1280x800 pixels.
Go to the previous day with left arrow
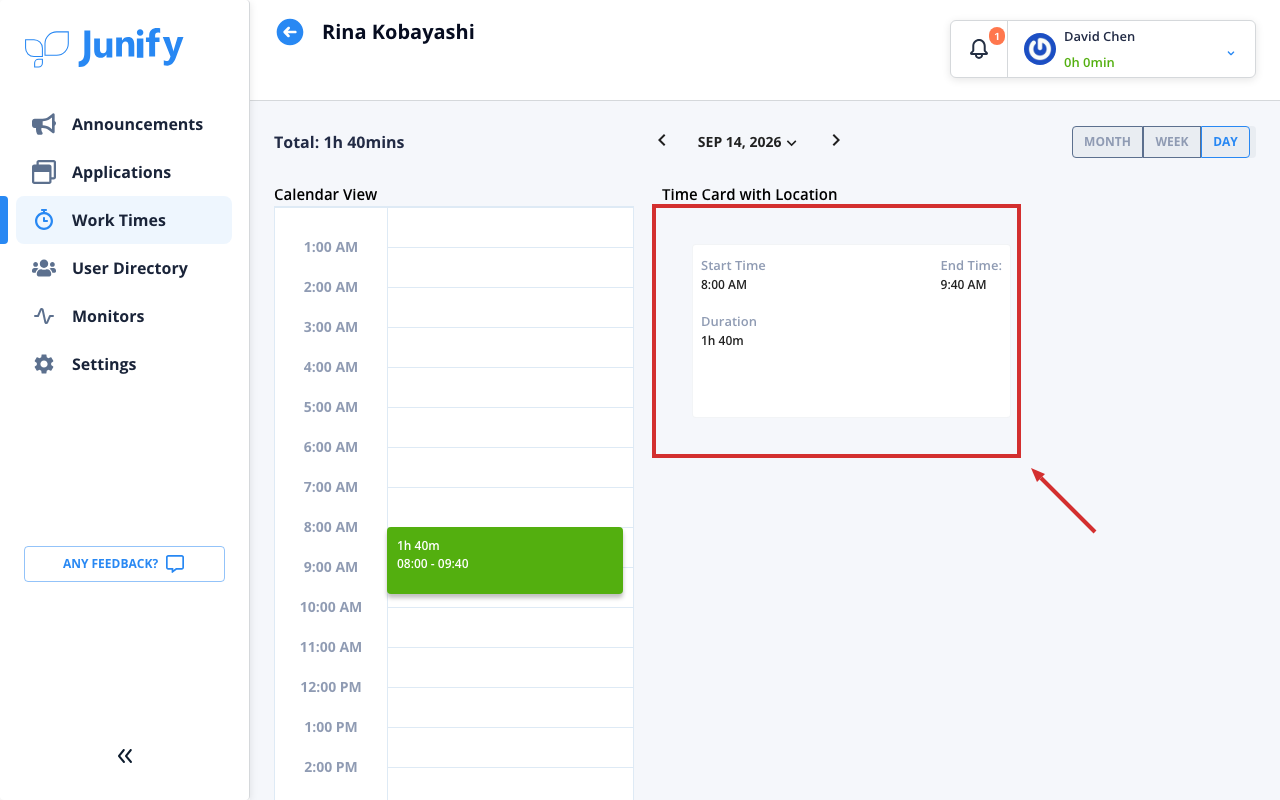[x=662, y=140]
